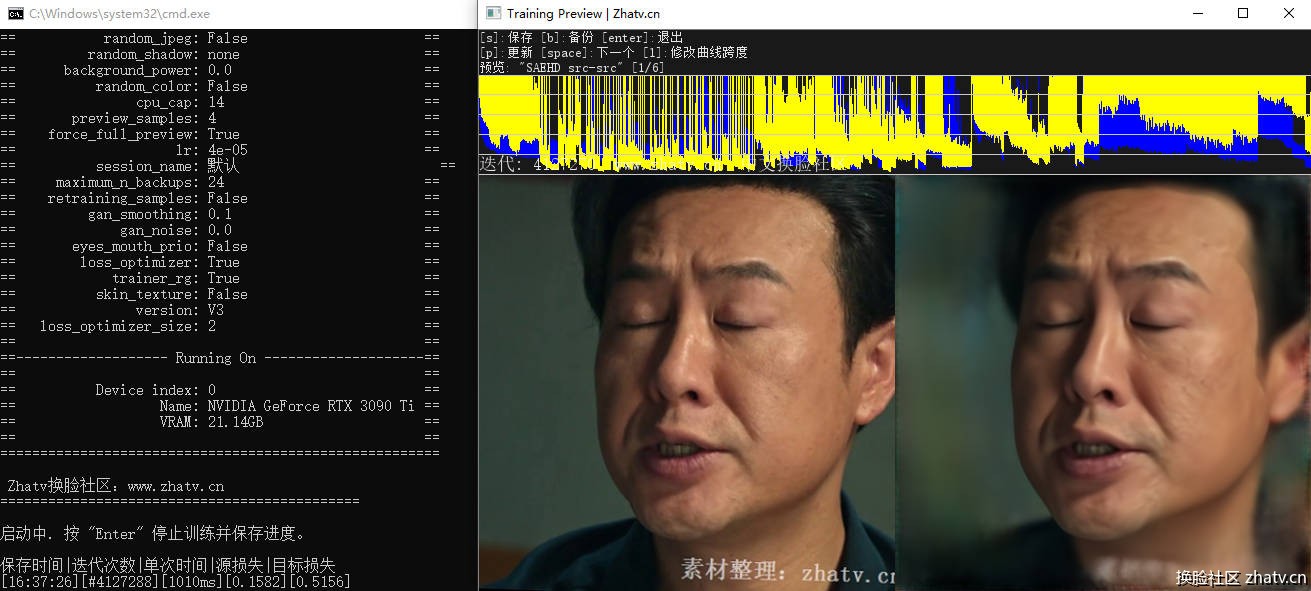Minimize the Training Preview window
This screenshot has width=1311, height=591.
tap(1197, 13)
